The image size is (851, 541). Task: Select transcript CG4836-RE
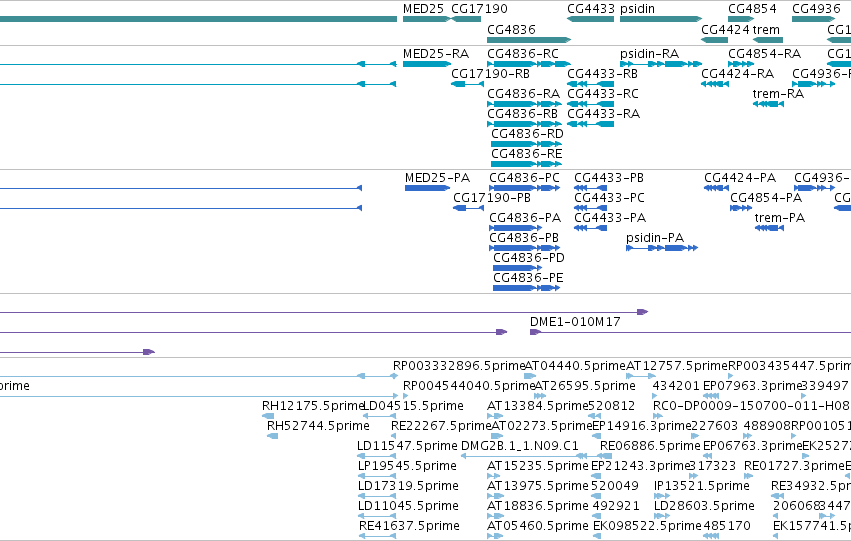tap(526, 164)
